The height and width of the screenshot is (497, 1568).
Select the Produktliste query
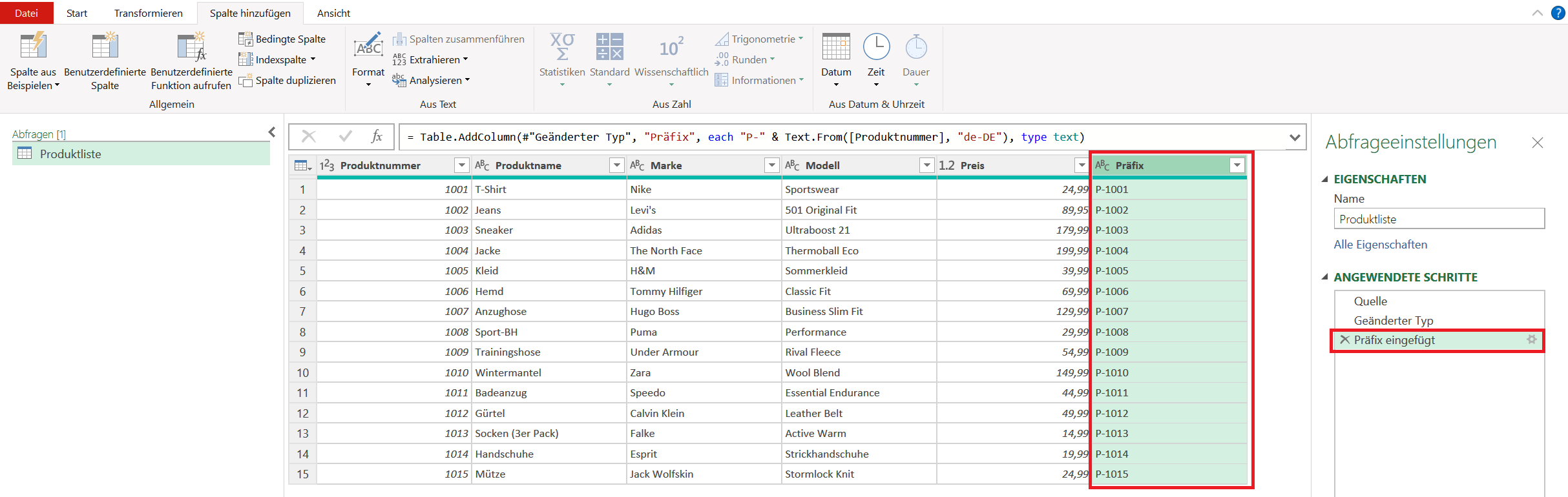pyautogui.click(x=141, y=154)
